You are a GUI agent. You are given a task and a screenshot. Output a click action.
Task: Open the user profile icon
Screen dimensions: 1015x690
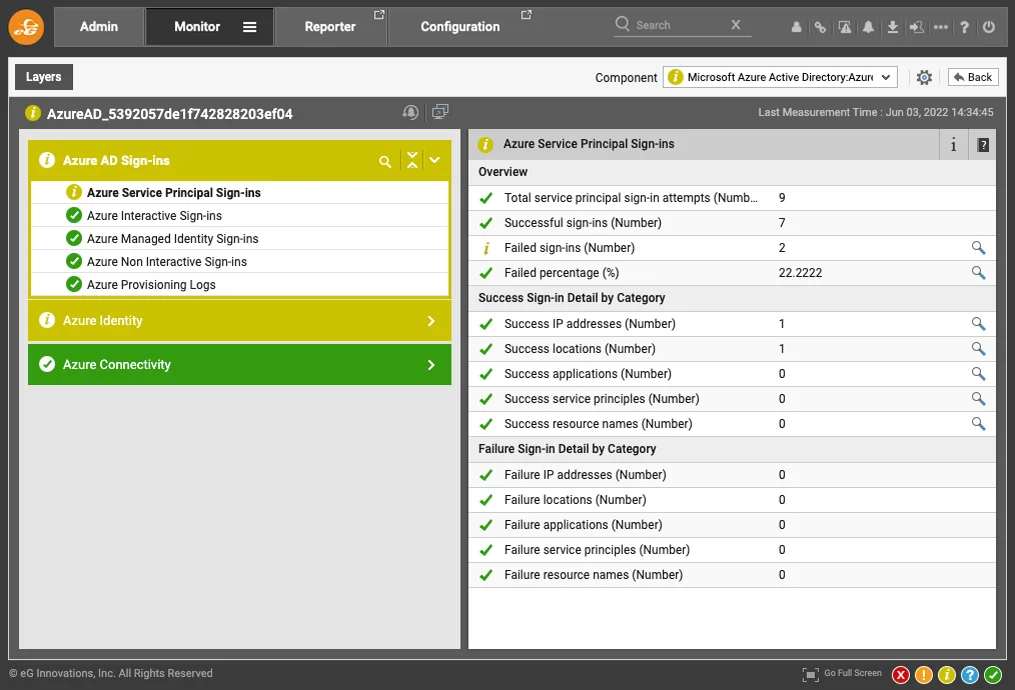(796, 27)
